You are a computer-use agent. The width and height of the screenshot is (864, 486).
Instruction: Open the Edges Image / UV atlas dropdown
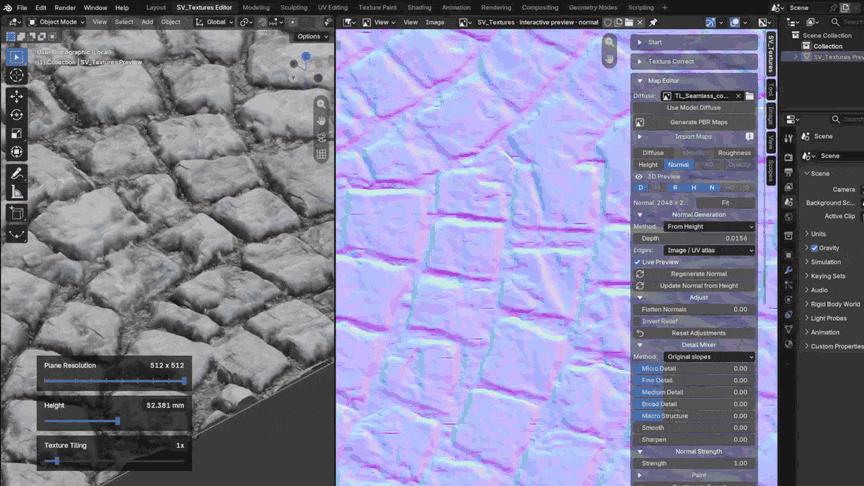(709, 250)
